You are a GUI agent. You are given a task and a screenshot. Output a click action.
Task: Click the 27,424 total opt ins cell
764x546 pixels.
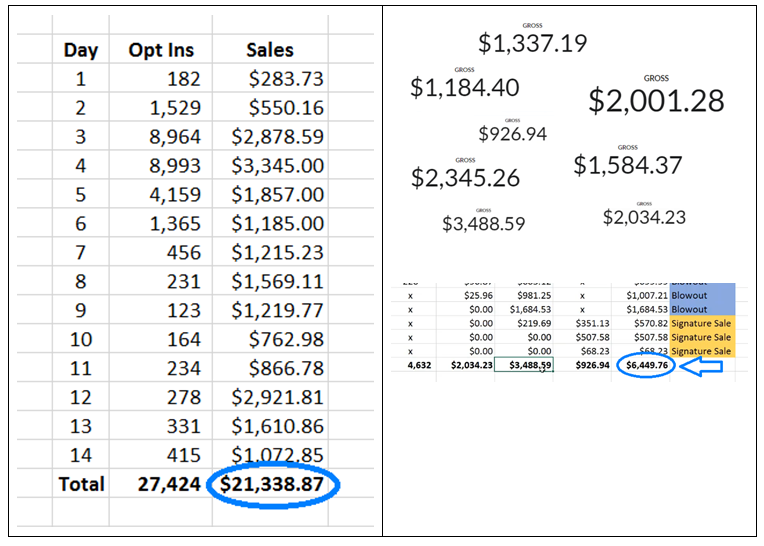point(168,485)
